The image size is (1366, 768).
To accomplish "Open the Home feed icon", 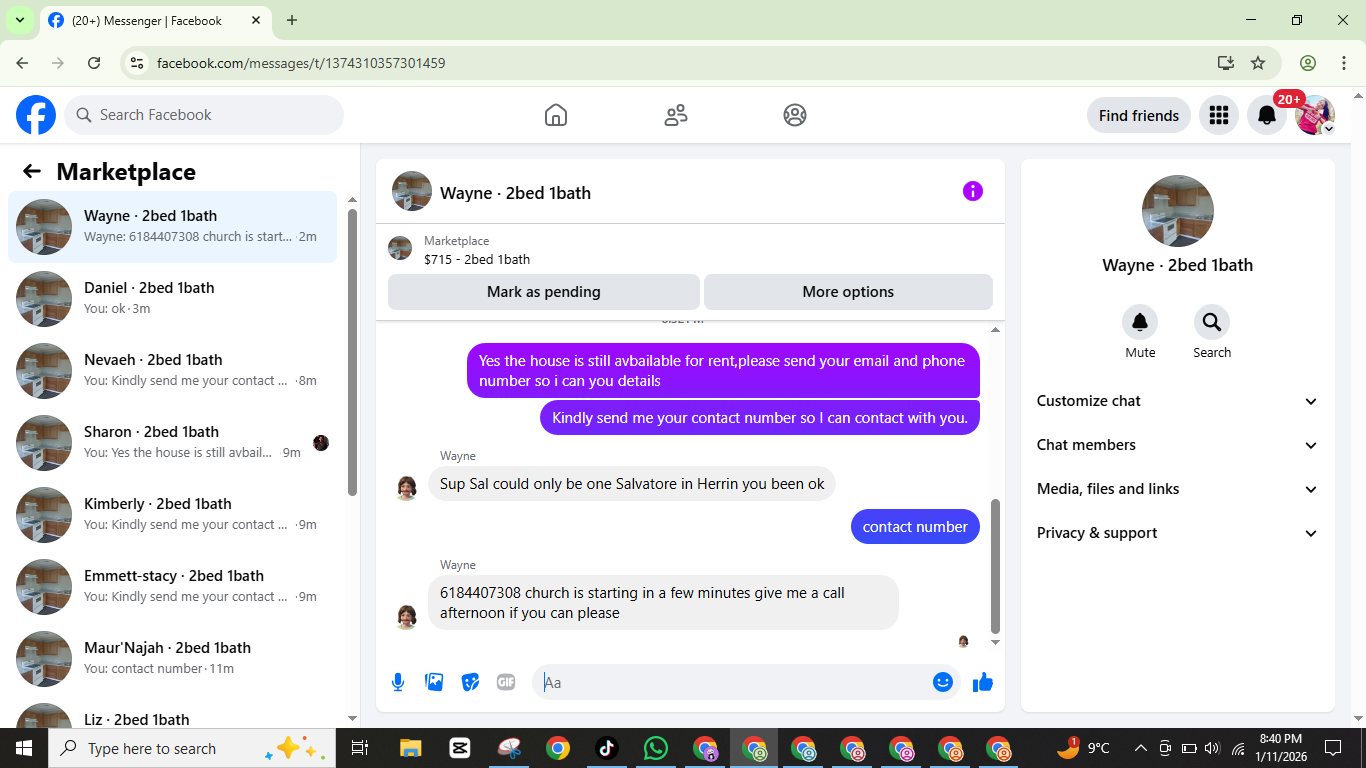I will (556, 115).
